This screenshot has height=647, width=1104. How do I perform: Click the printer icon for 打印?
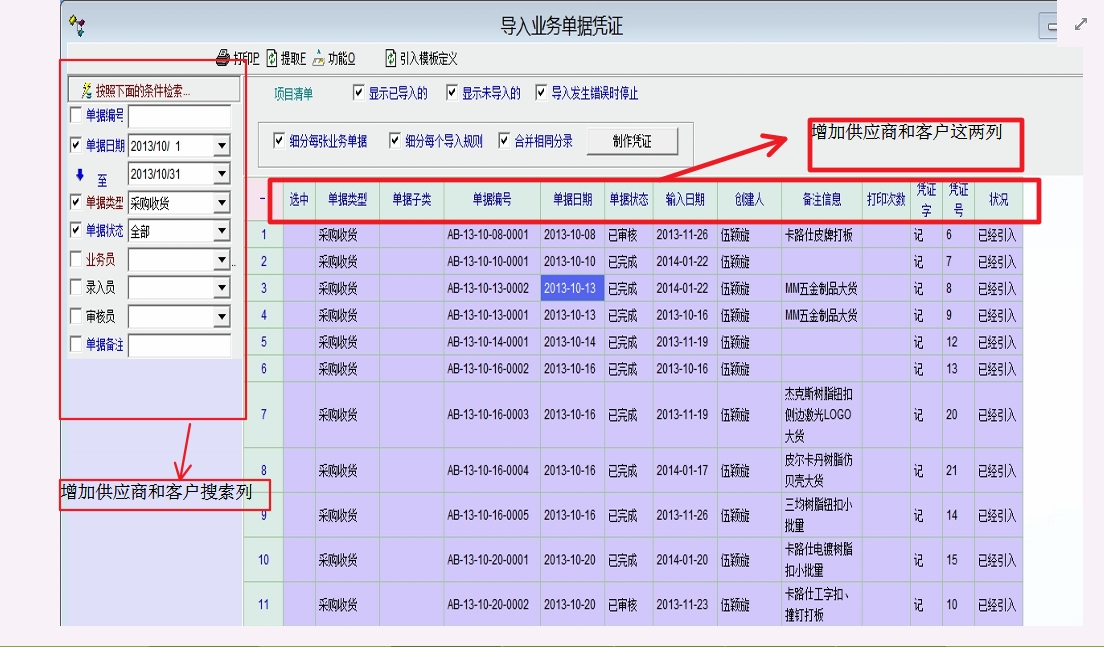click(223, 58)
